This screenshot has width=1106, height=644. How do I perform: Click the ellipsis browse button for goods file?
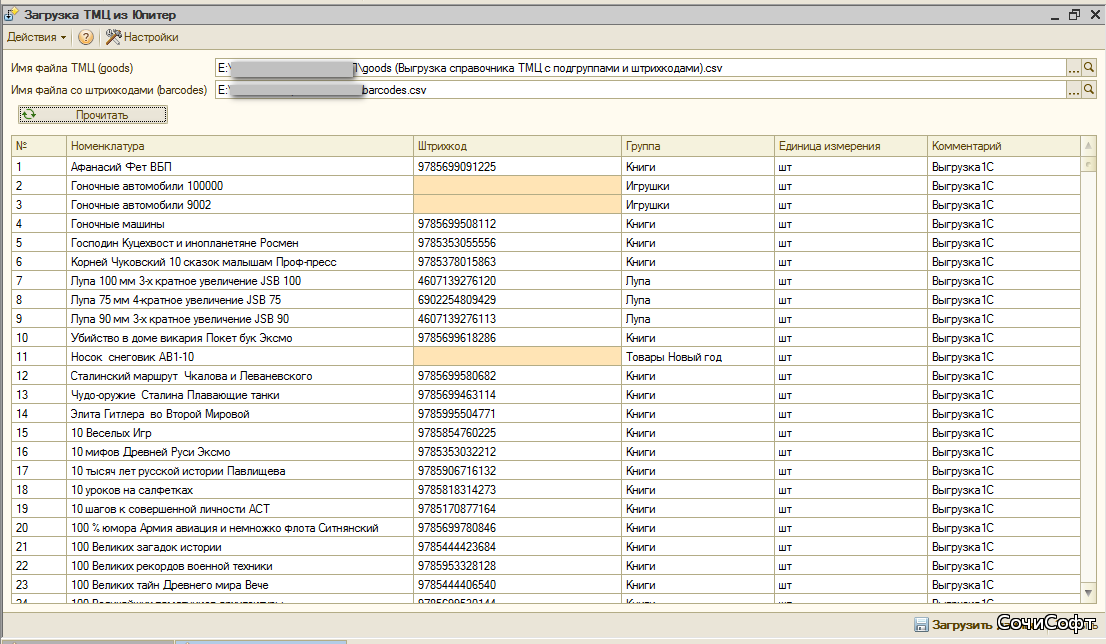(x=1074, y=68)
